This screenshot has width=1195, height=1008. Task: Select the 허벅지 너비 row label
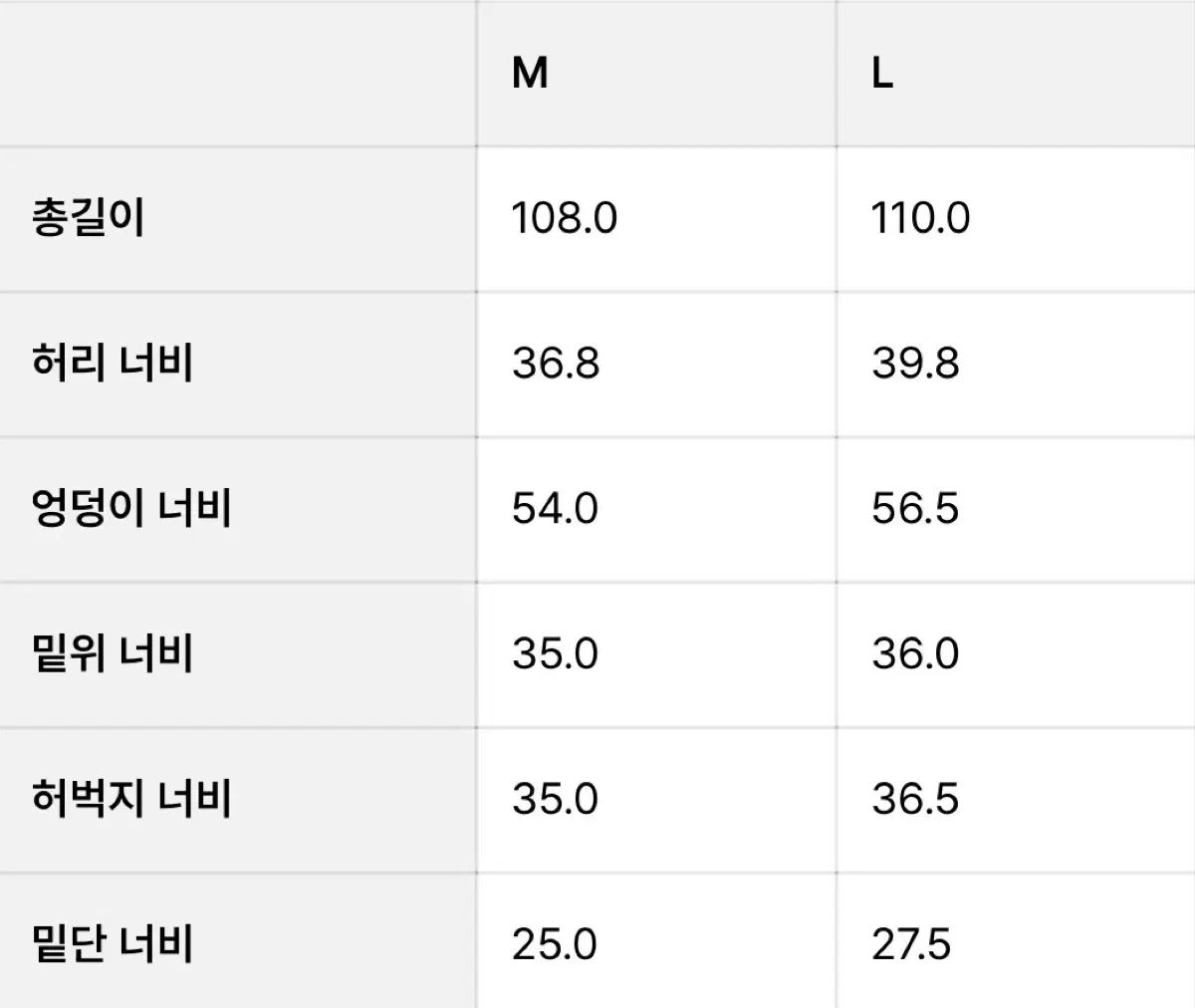(x=131, y=799)
